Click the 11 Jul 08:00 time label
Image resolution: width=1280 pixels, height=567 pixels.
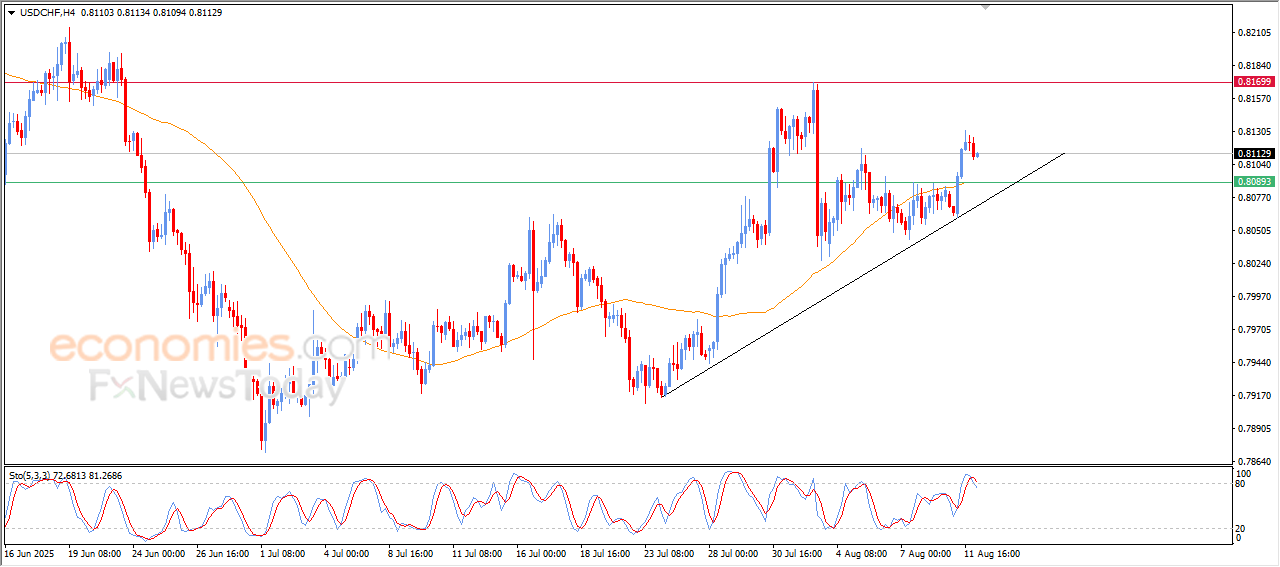pos(477,553)
